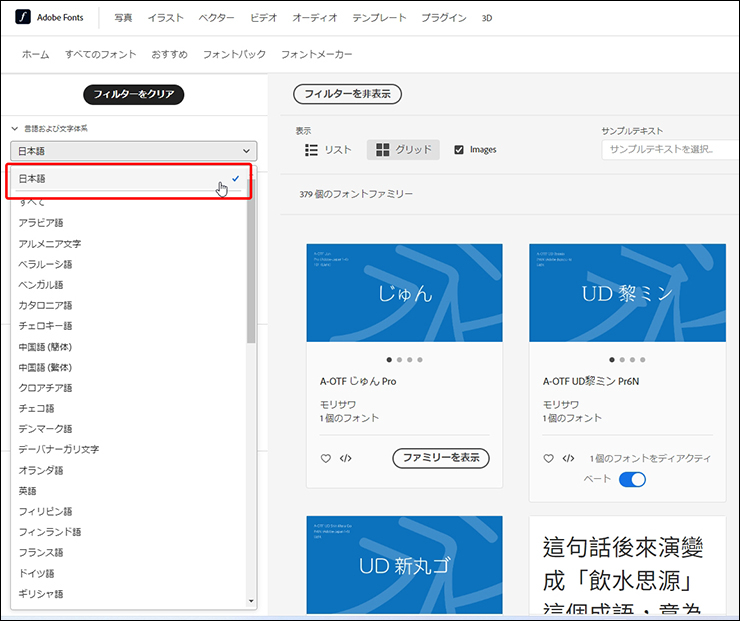The image size is (740, 621).
Task: Switch to リスト view icon
Action: pyautogui.click(x=311, y=150)
